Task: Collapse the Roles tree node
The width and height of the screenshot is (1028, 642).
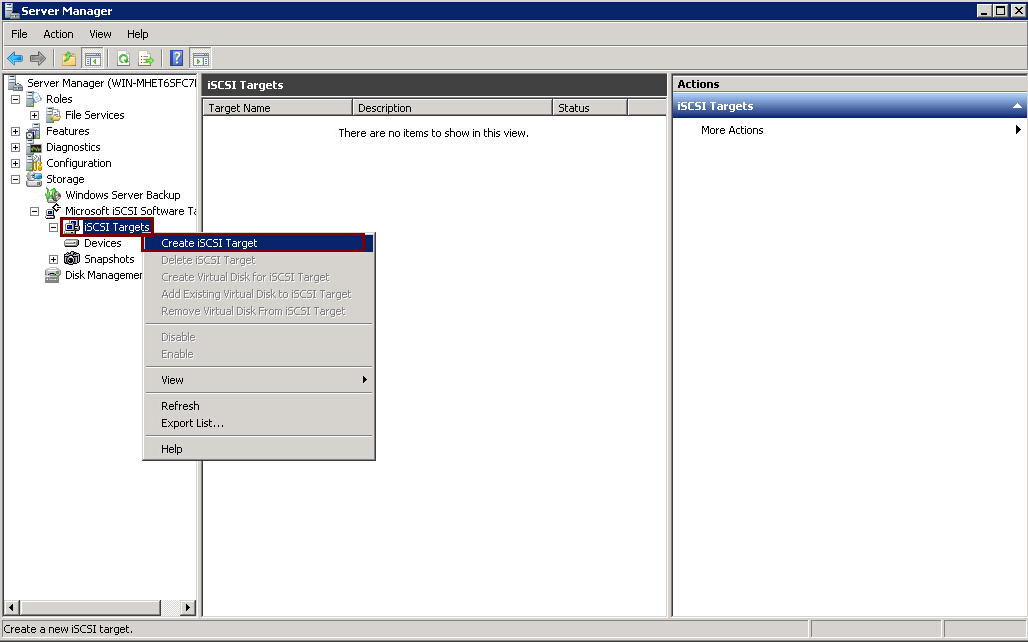Action: 16,99
